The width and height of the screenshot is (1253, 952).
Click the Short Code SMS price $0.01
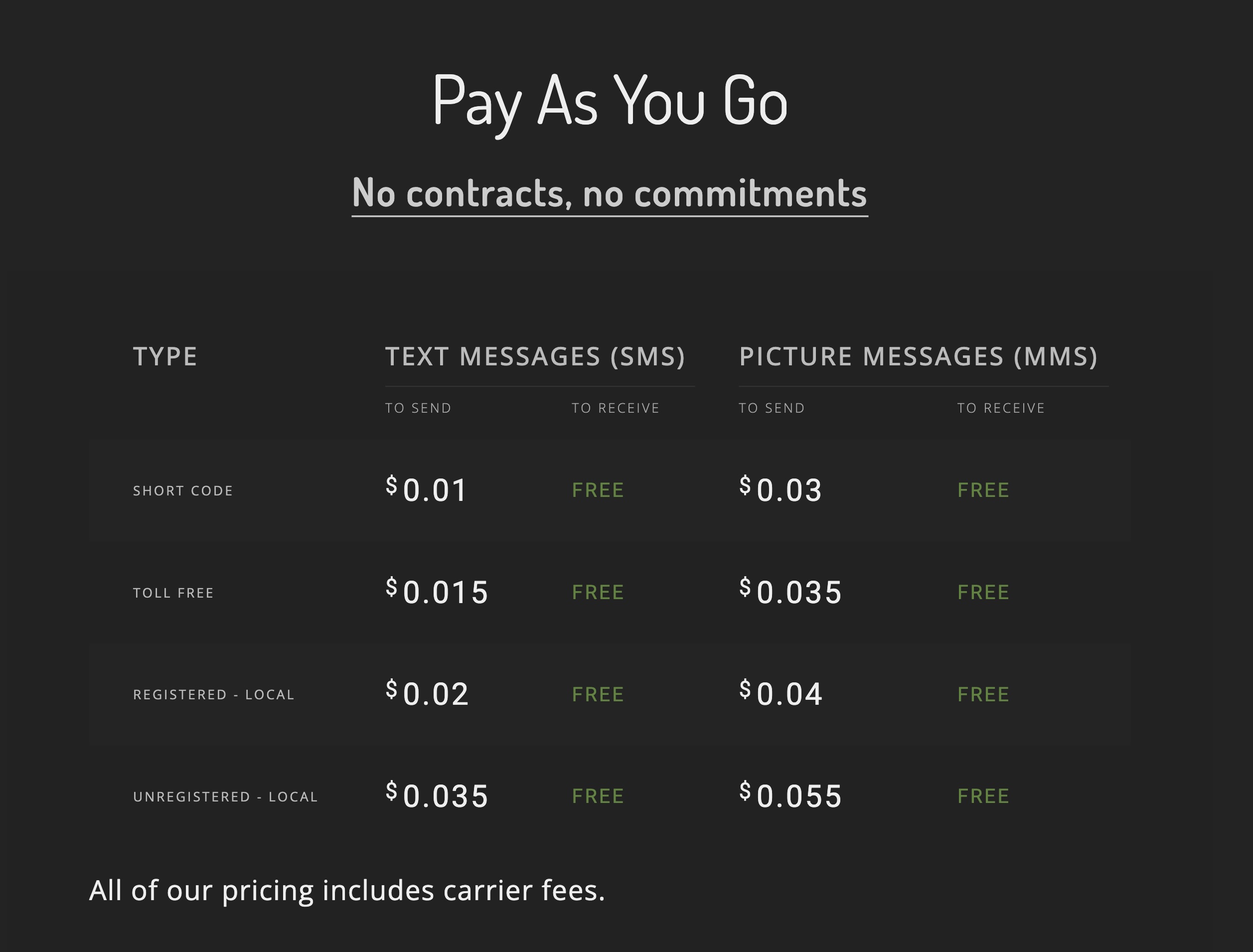[427, 489]
